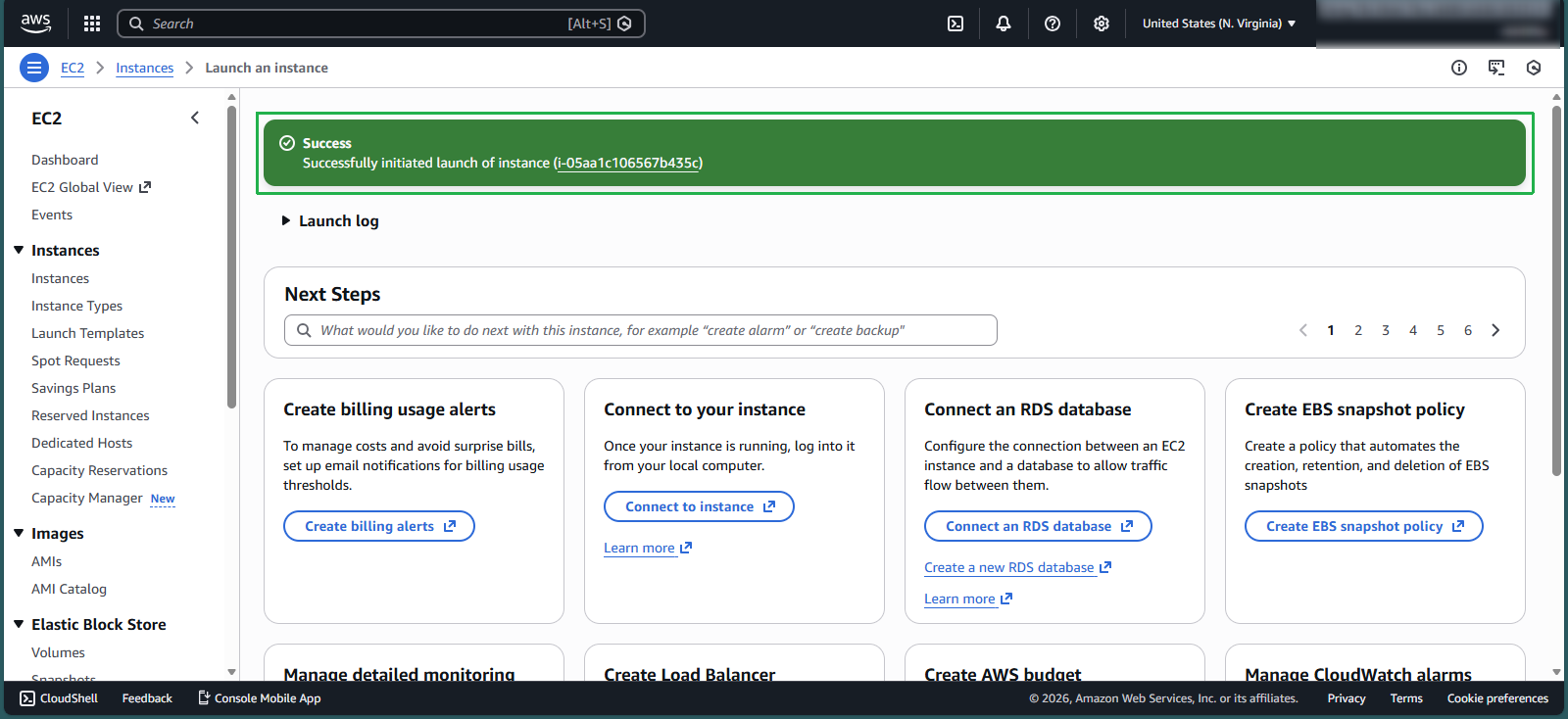Open Capacity Reservations in the sidebar
Image resolution: width=1568 pixels, height=719 pixels.
click(99, 470)
